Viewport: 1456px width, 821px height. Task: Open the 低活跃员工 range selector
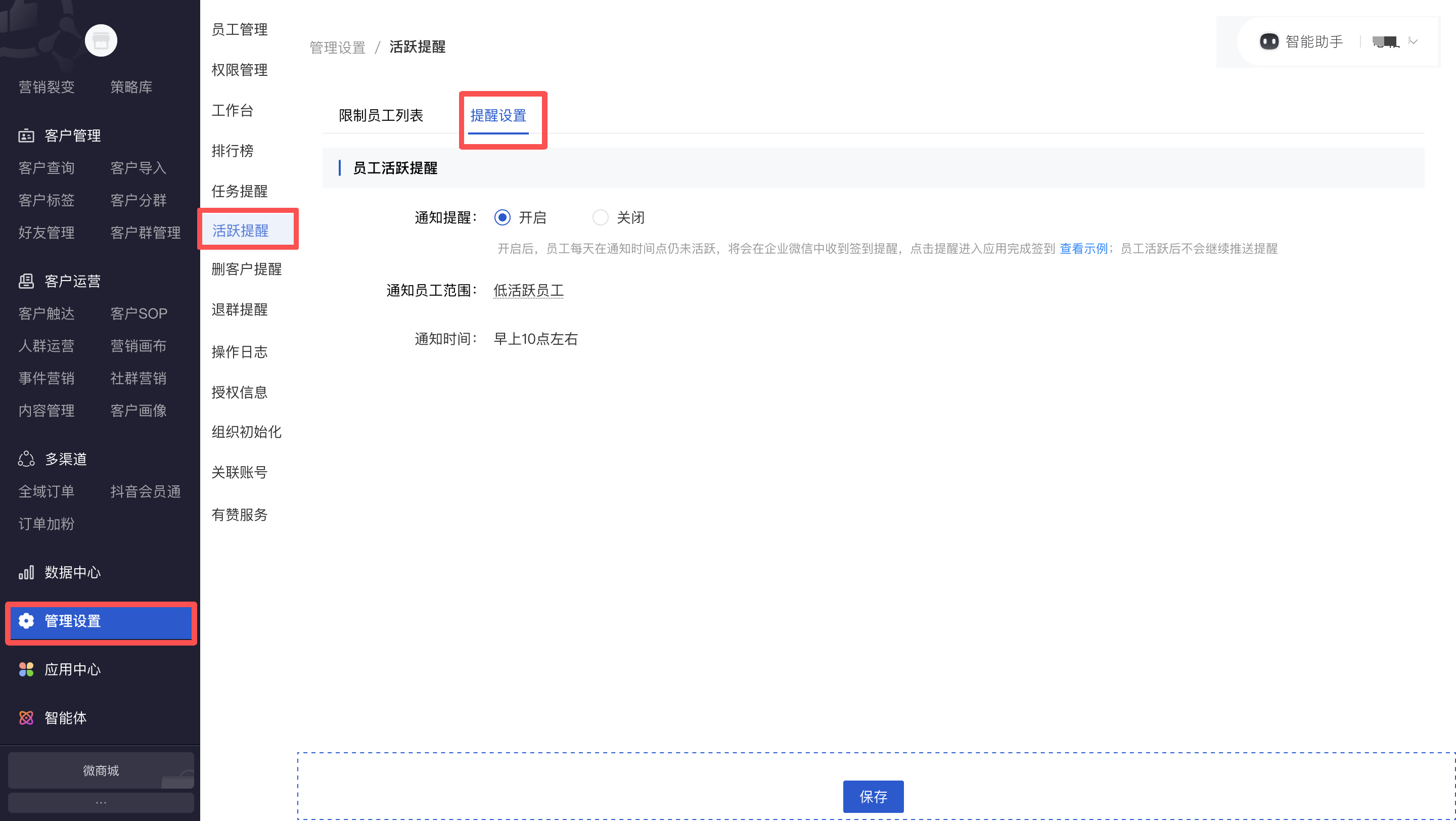point(528,290)
